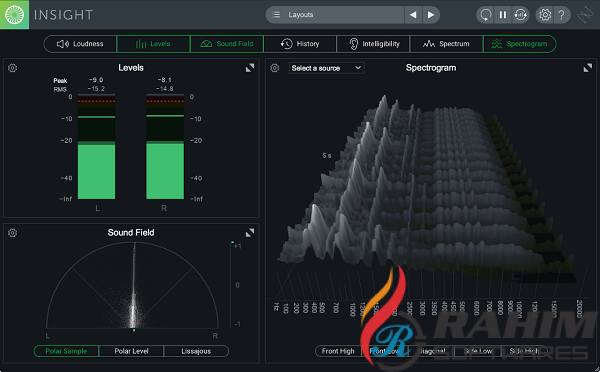Click the left channel level meter
Image resolution: width=600 pixels, height=372 pixels.
(96, 147)
